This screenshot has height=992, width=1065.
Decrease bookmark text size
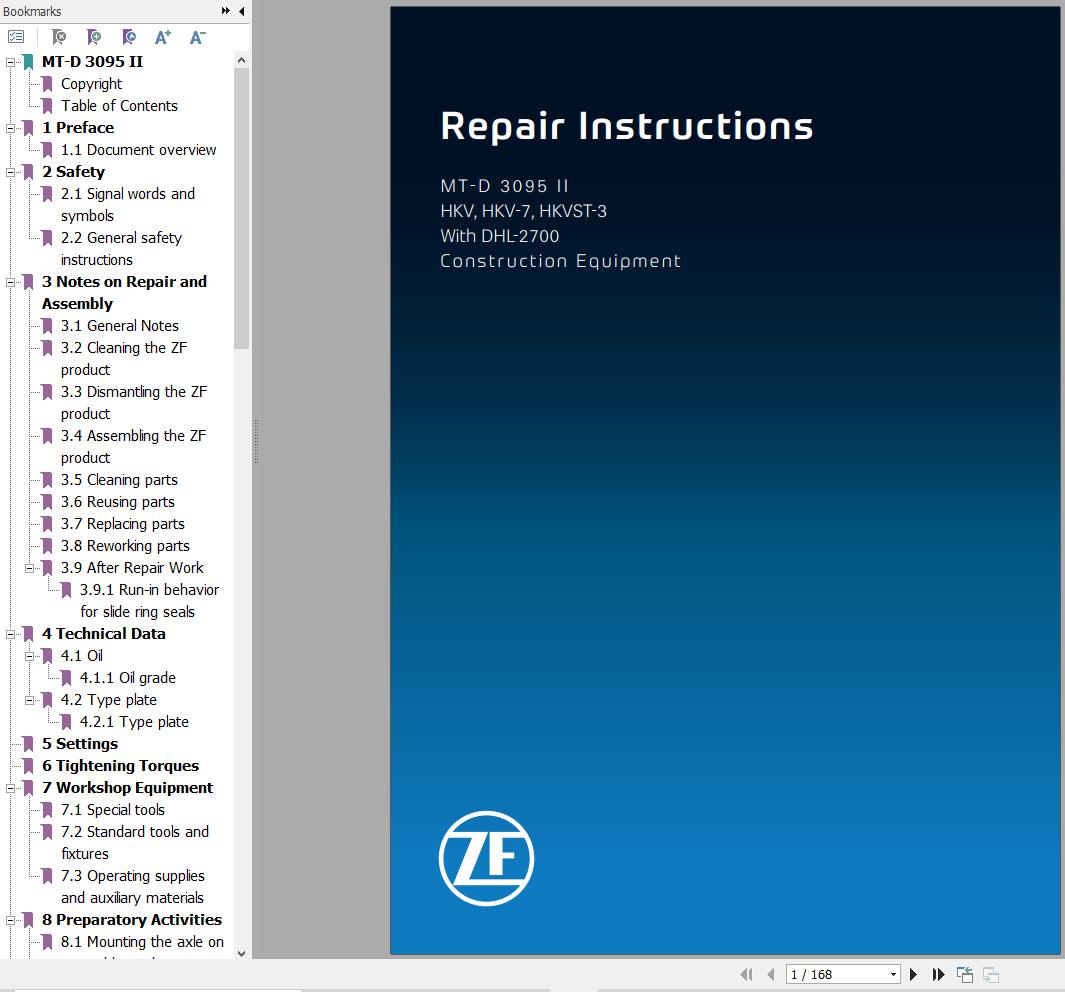pos(196,36)
